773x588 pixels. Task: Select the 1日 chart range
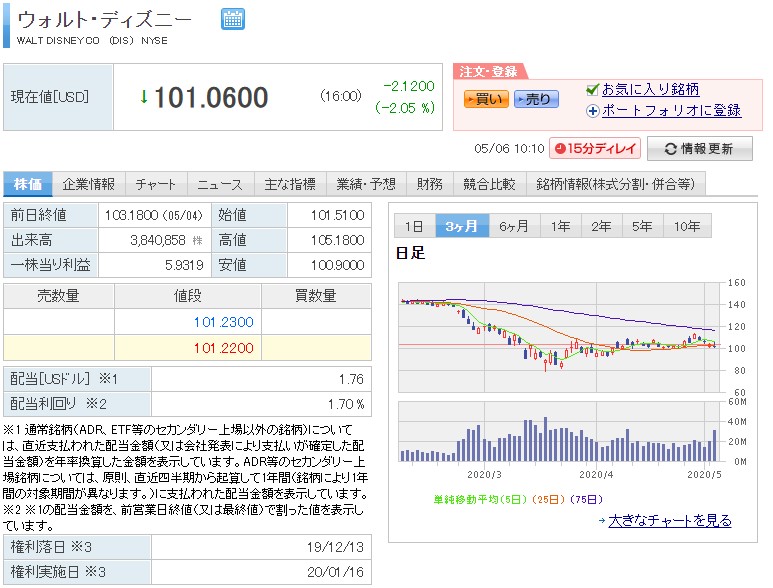[x=414, y=226]
